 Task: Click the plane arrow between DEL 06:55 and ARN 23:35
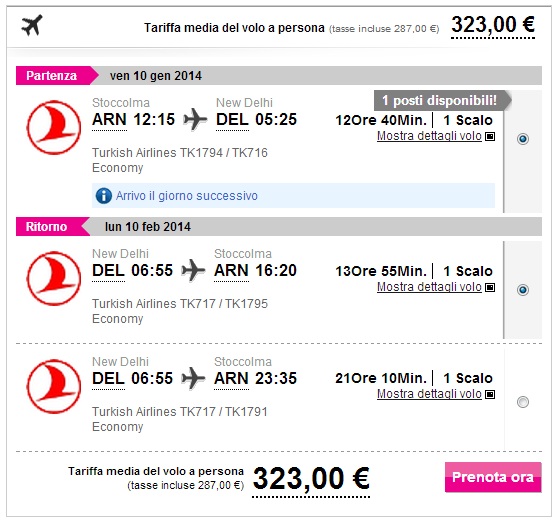click(x=193, y=378)
